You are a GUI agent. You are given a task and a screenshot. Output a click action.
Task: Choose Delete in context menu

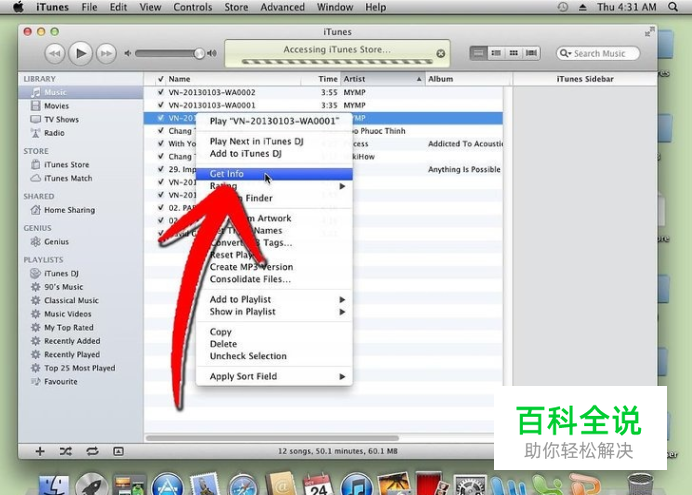coord(274,344)
